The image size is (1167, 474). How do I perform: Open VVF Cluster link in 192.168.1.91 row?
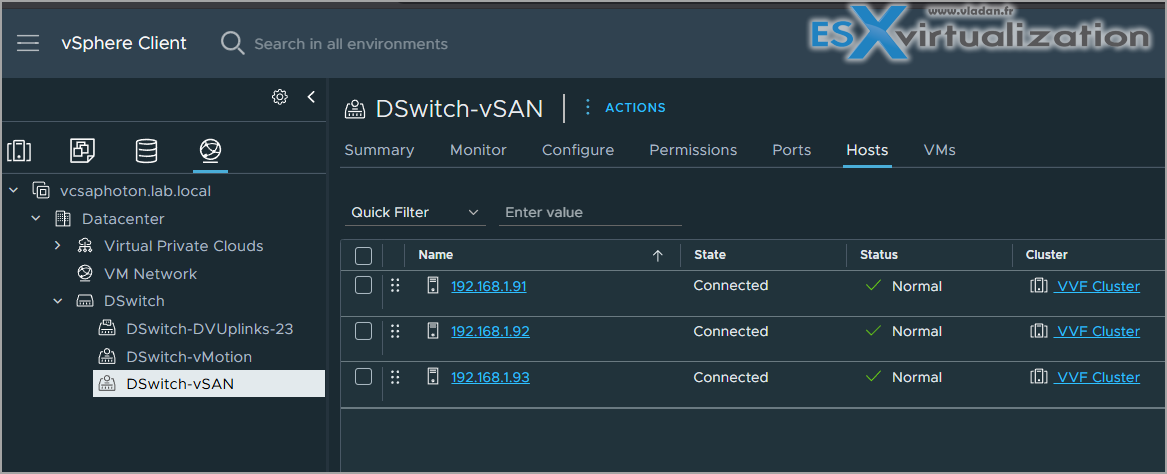click(x=1097, y=286)
